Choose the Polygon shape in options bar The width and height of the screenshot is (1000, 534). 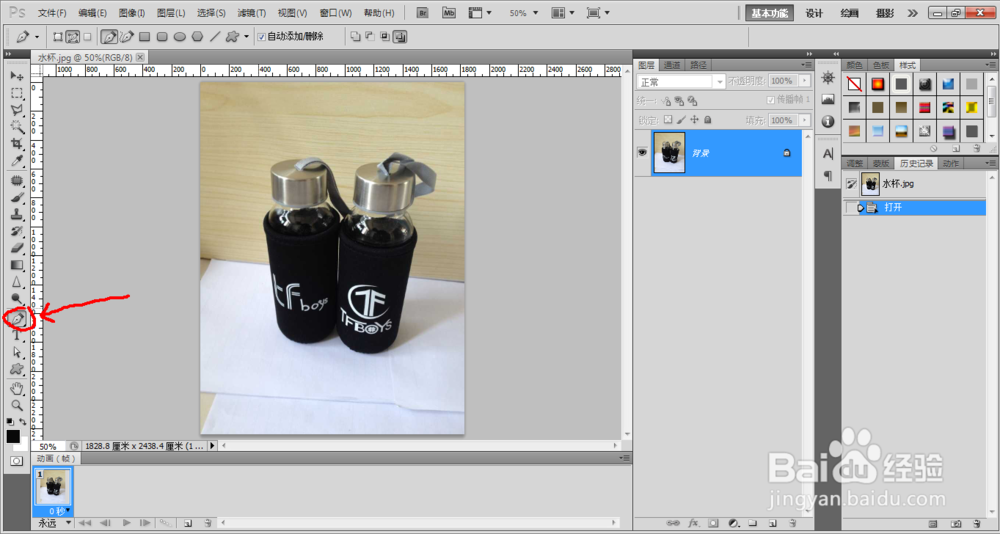198,36
